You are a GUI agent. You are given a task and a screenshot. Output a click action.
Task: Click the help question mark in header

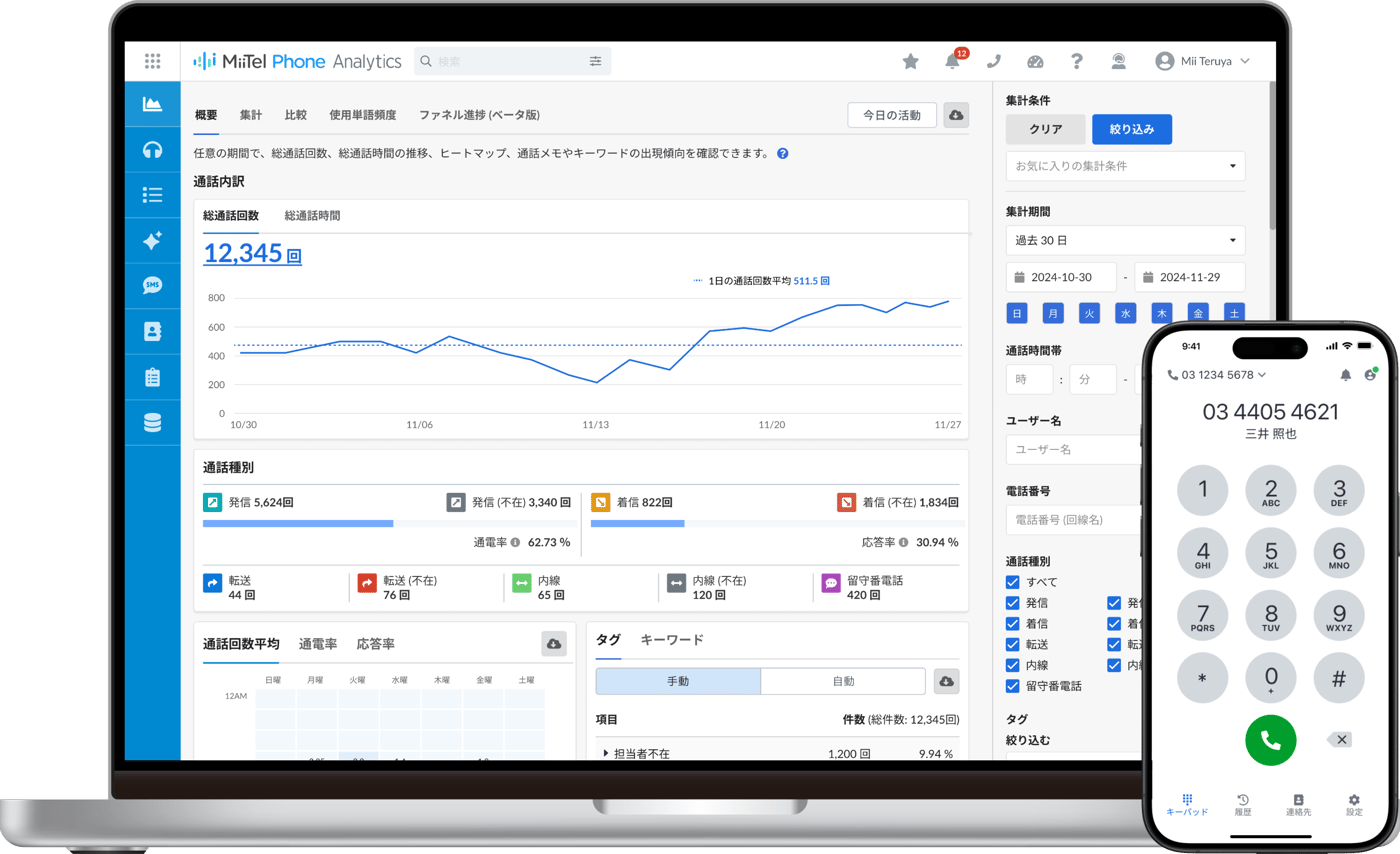click(1076, 61)
